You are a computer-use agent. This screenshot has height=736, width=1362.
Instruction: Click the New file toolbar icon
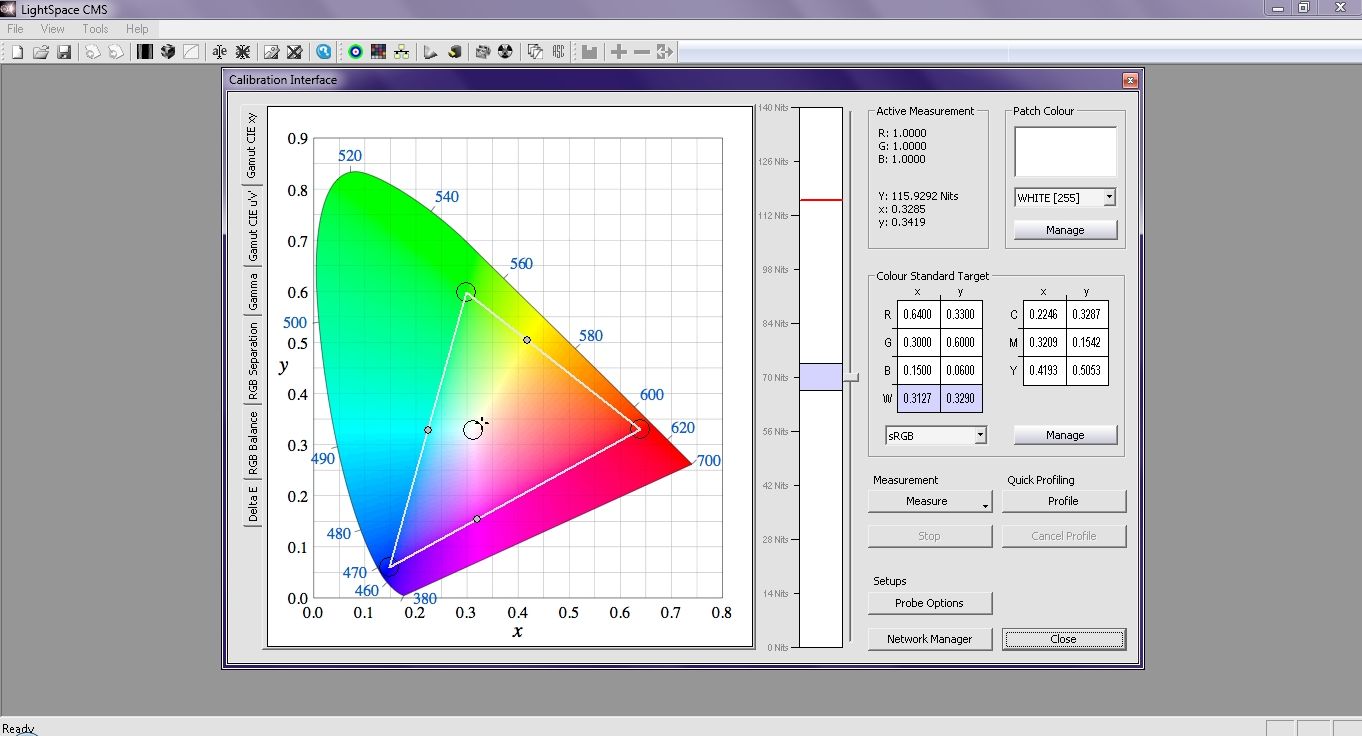17,52
